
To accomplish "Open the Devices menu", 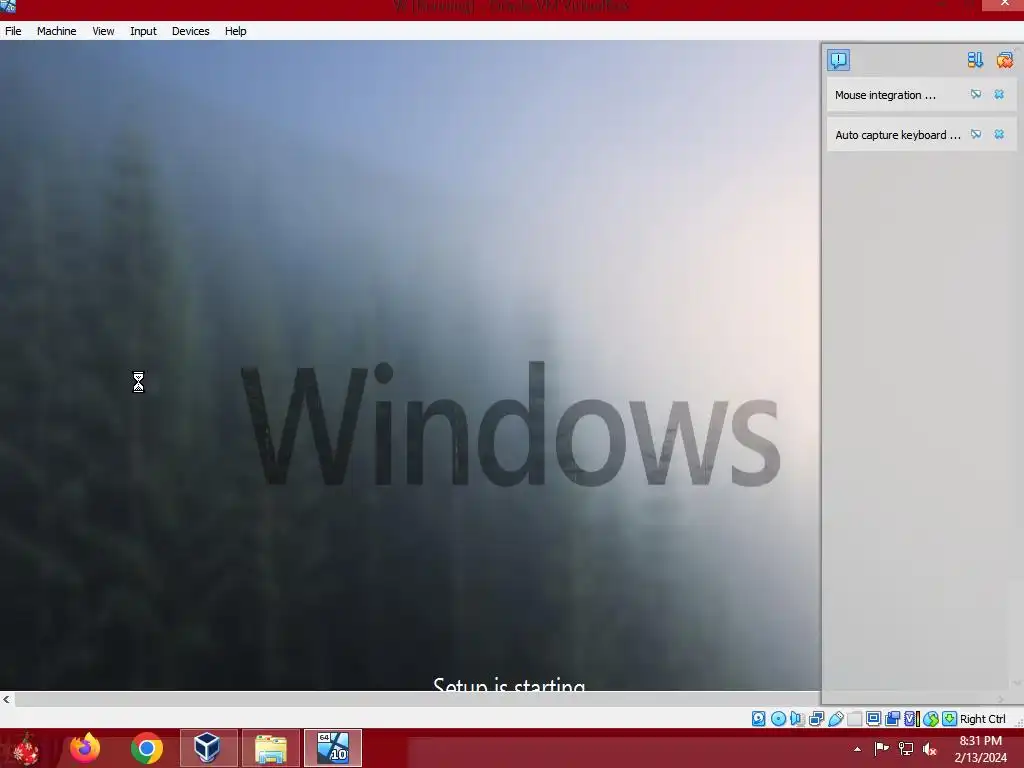I will [x=191, y=31].
